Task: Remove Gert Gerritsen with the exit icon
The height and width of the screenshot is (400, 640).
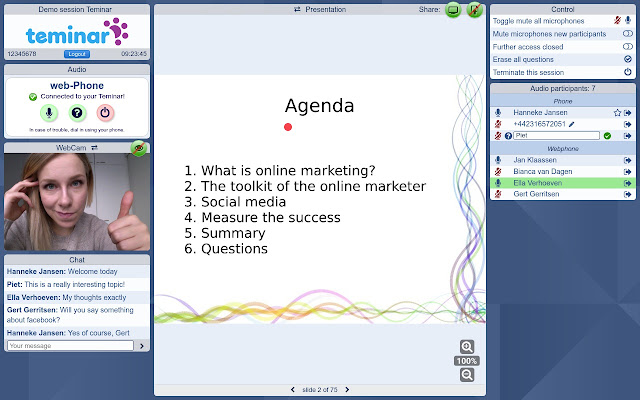Action: click(628, 194)
